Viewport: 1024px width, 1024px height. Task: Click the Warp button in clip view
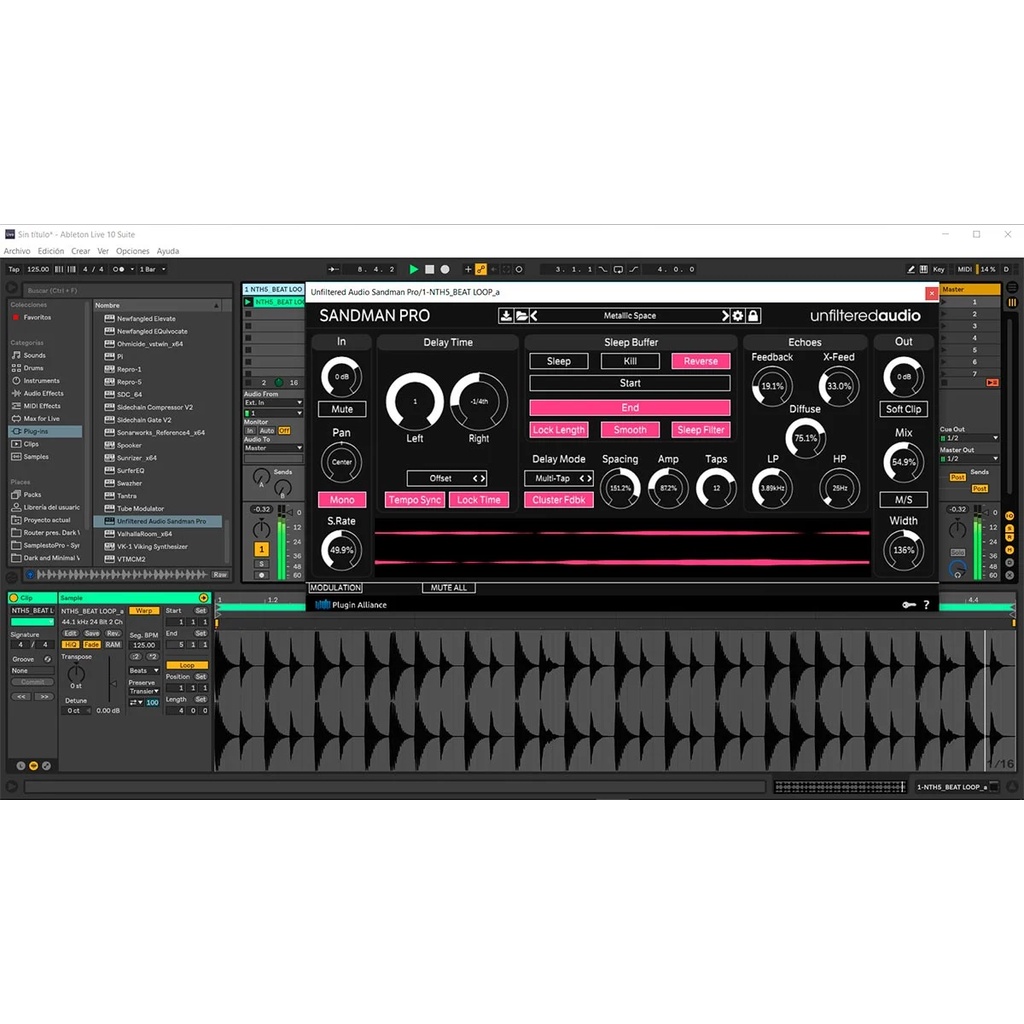pos(144,611)
